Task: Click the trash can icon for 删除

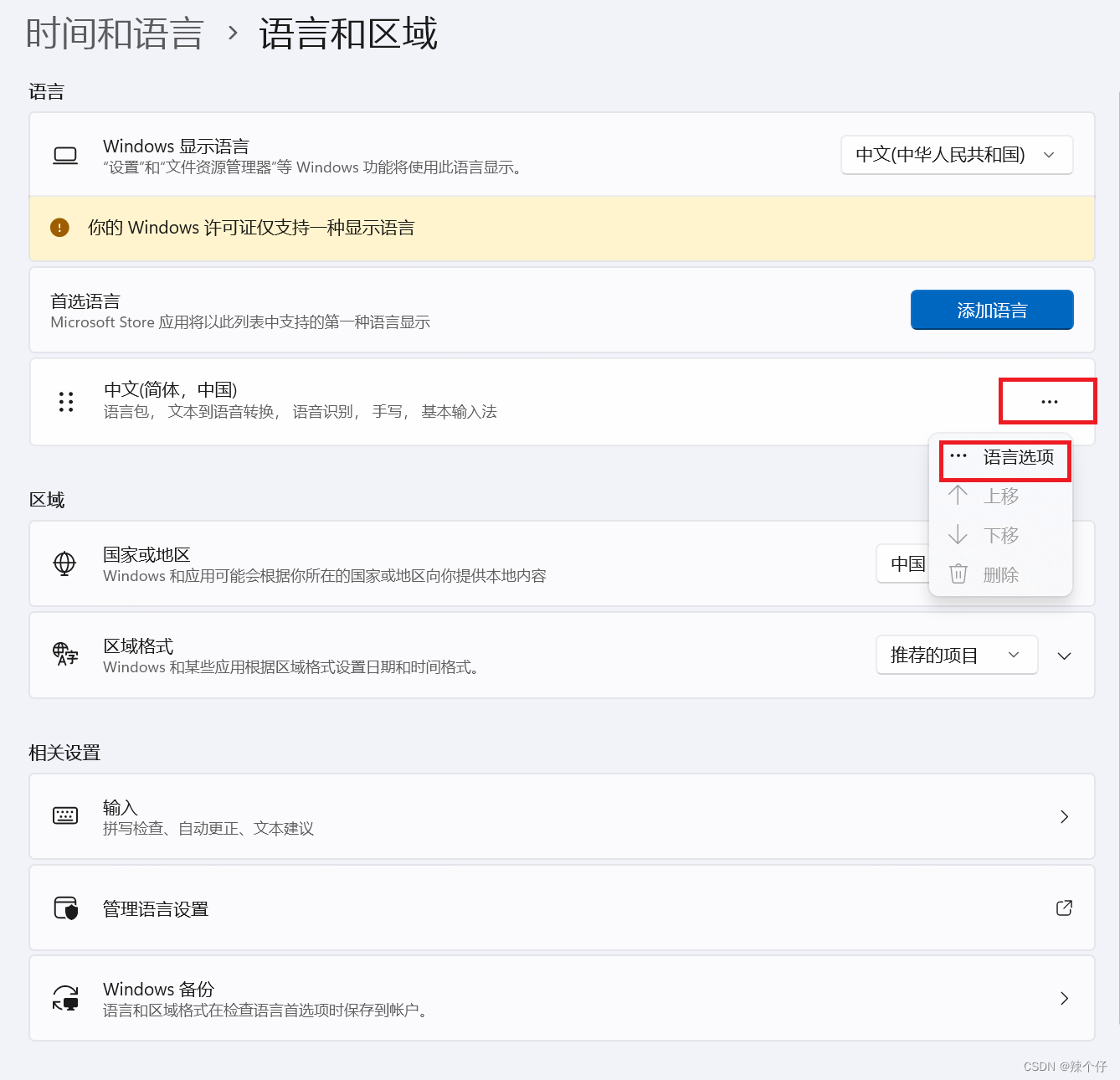Action: click(958, 574)
